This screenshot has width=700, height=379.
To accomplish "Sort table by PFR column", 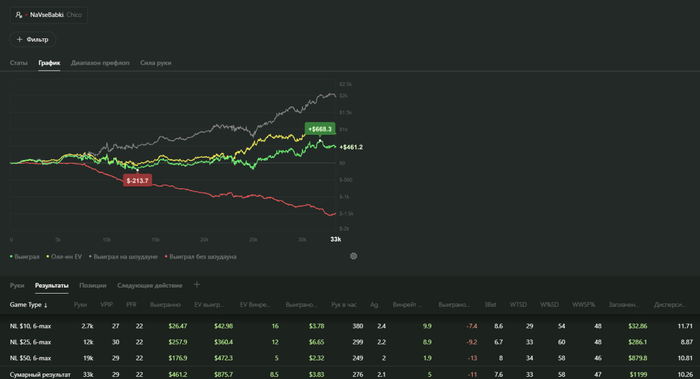I will pyautogui.click(x=131, y=305).
